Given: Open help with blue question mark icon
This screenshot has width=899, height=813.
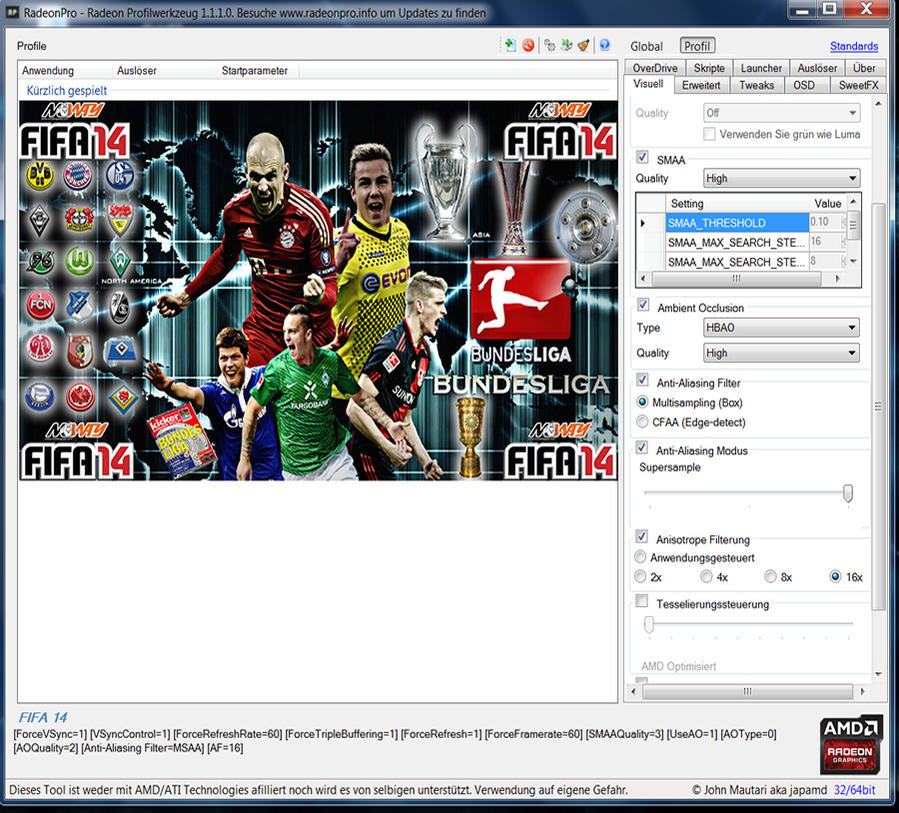Looking at the screenshot, I should [604, 45].
